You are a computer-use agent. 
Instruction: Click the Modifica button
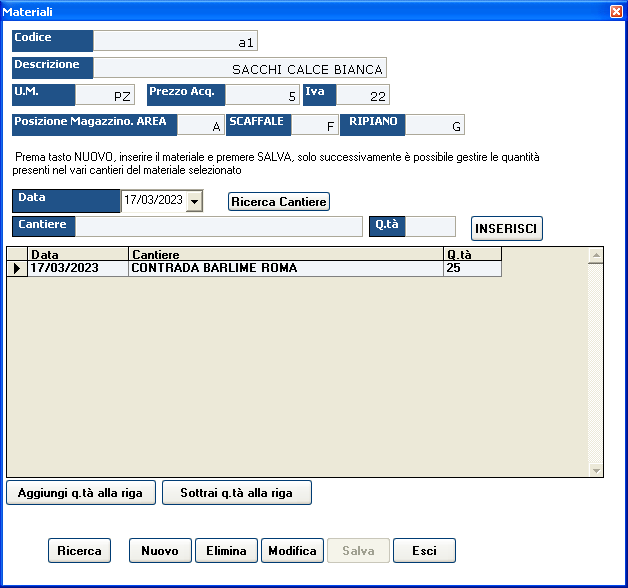292,550
